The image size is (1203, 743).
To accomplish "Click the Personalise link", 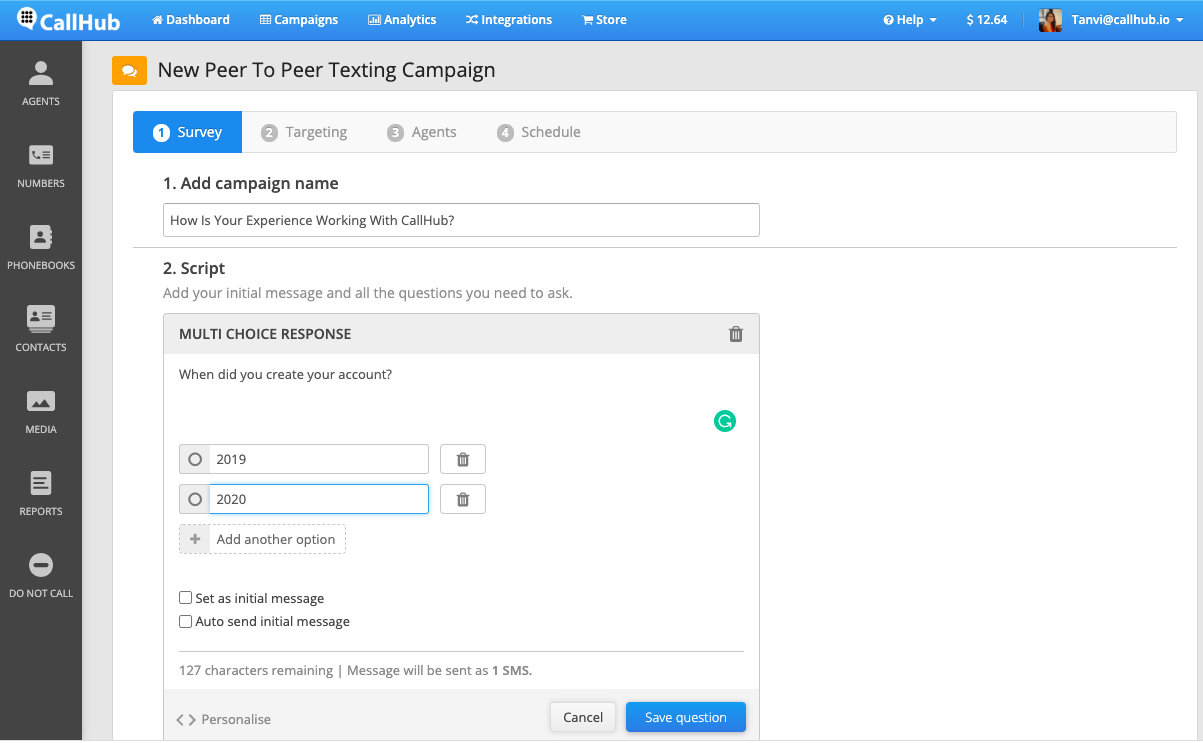I will [x=224, y=719].
